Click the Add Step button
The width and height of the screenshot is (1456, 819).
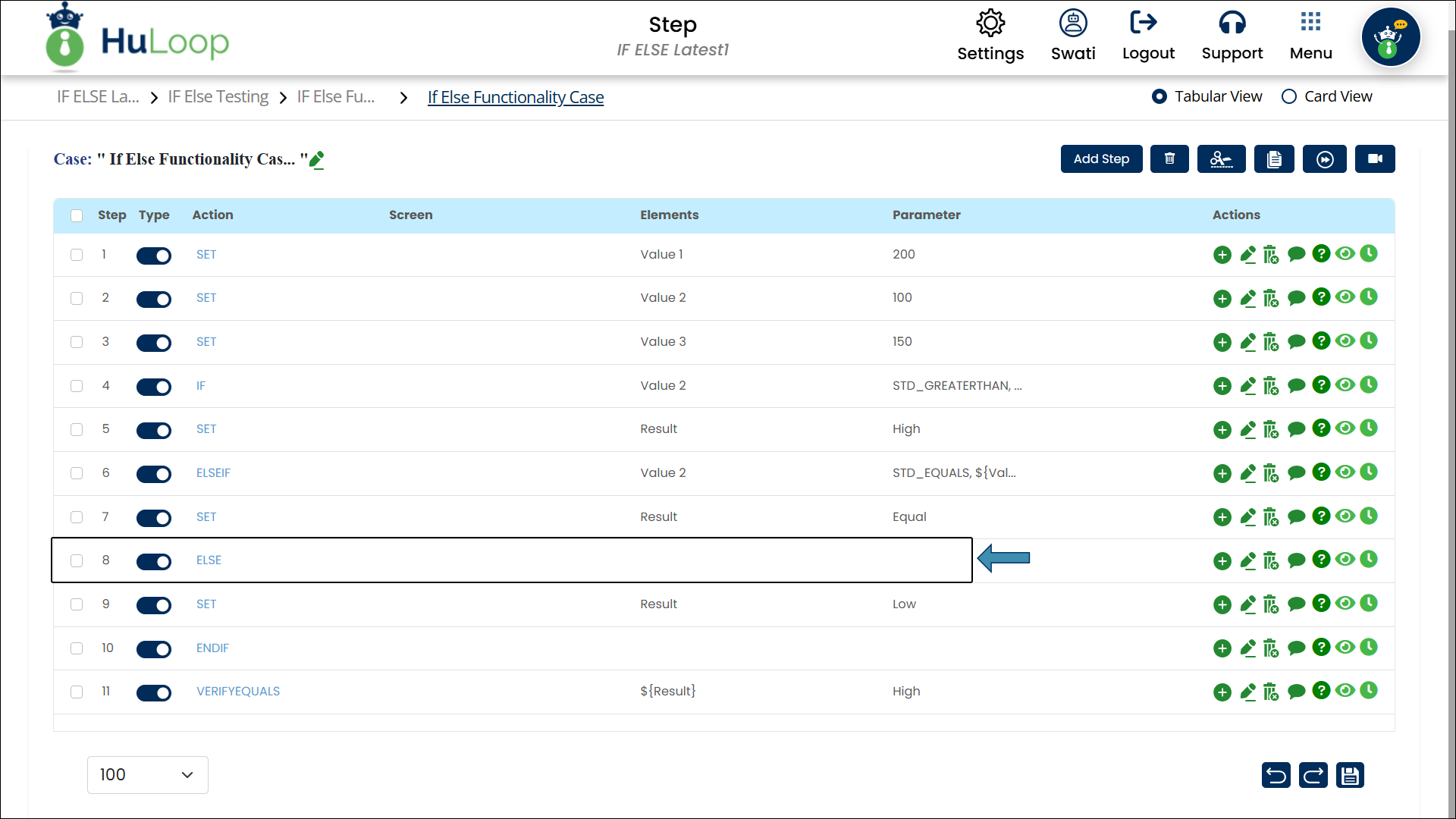tap(1101, 158)
